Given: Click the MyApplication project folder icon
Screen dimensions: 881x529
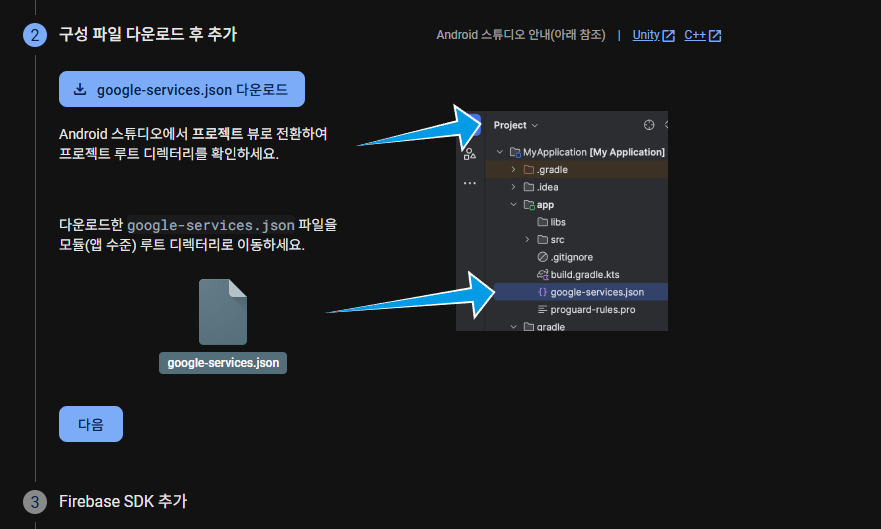Looking at the screenshot, I should point(515,152).
